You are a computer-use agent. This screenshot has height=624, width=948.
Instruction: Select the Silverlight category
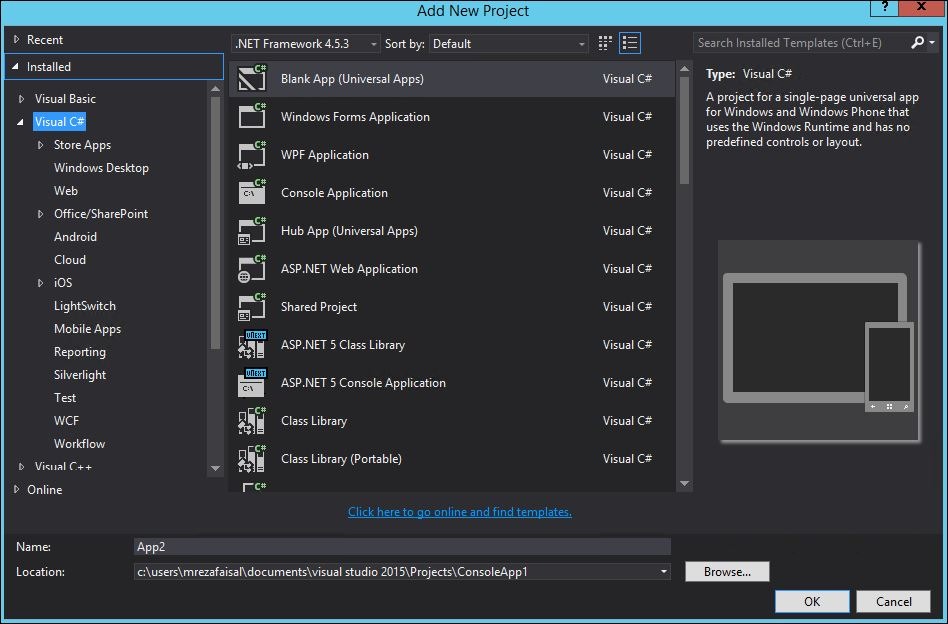[81, 374]
